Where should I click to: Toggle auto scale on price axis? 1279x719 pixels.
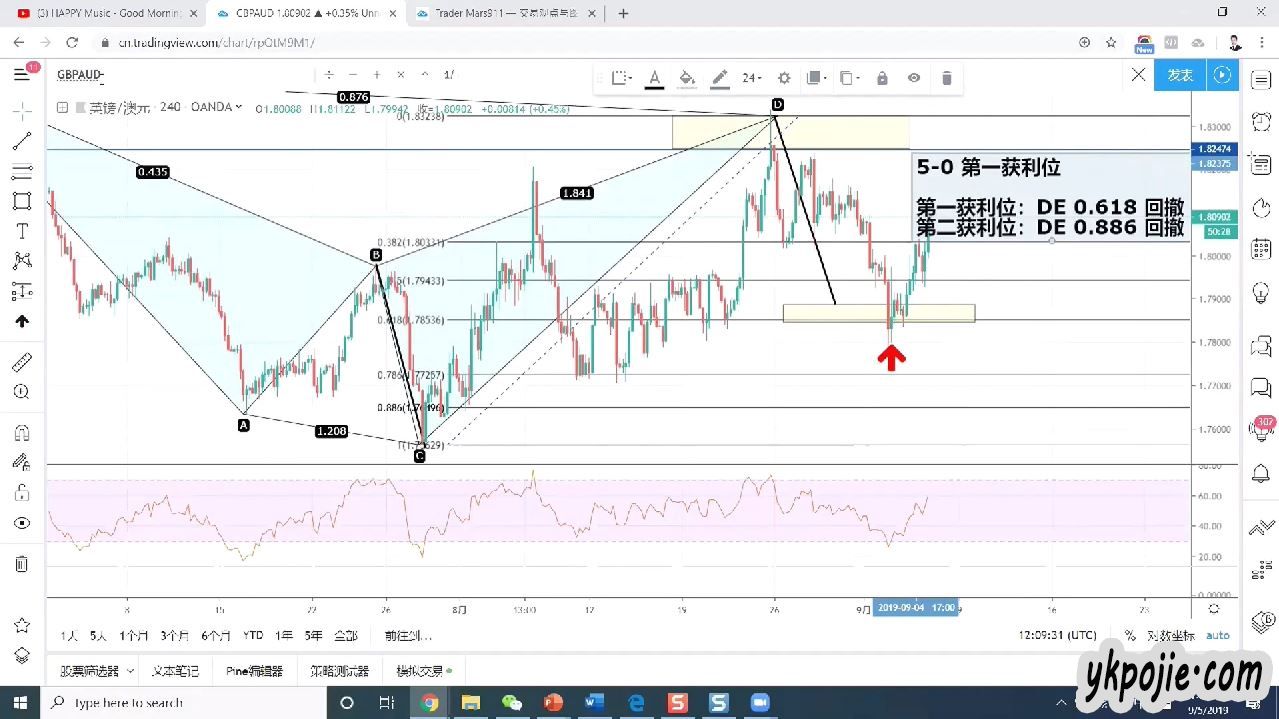(1217, 635)
